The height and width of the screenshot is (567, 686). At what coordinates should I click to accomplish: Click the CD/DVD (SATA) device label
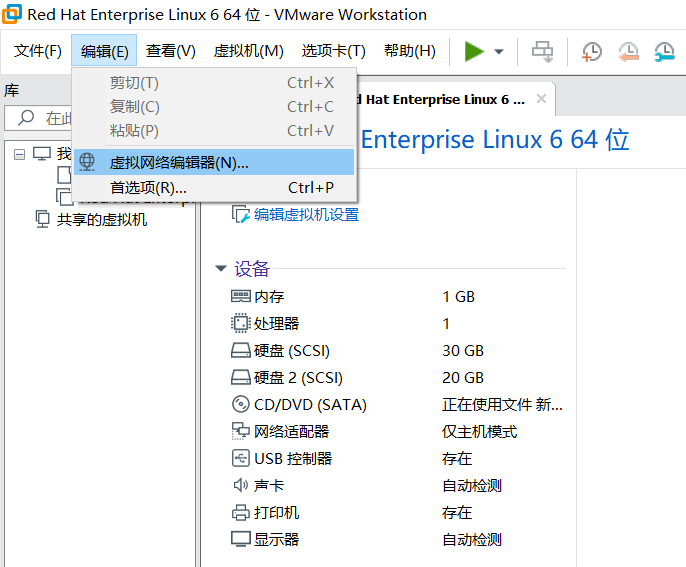(310, 405)
